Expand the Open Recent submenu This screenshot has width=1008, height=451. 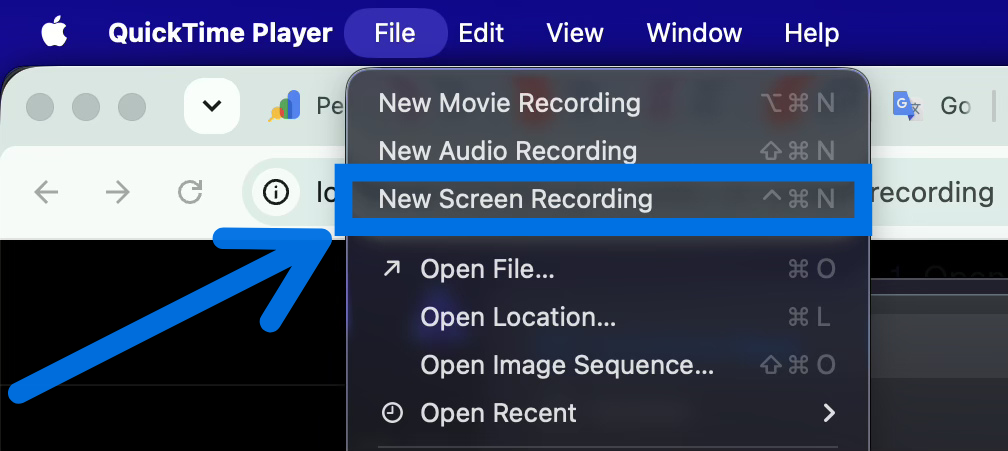click(608, 413)
